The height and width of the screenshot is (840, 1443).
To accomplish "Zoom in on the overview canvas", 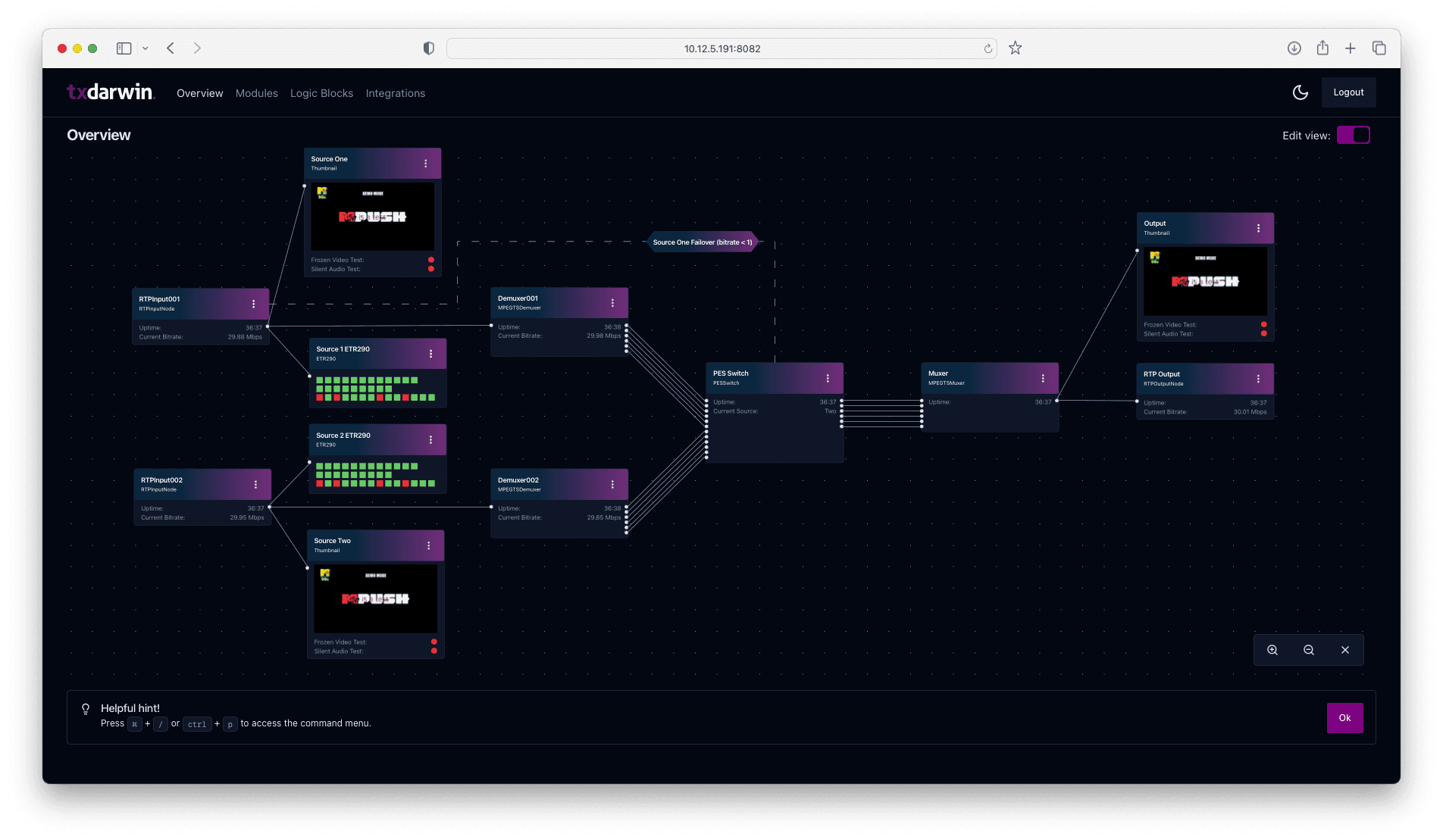I will click(1272, 650).
